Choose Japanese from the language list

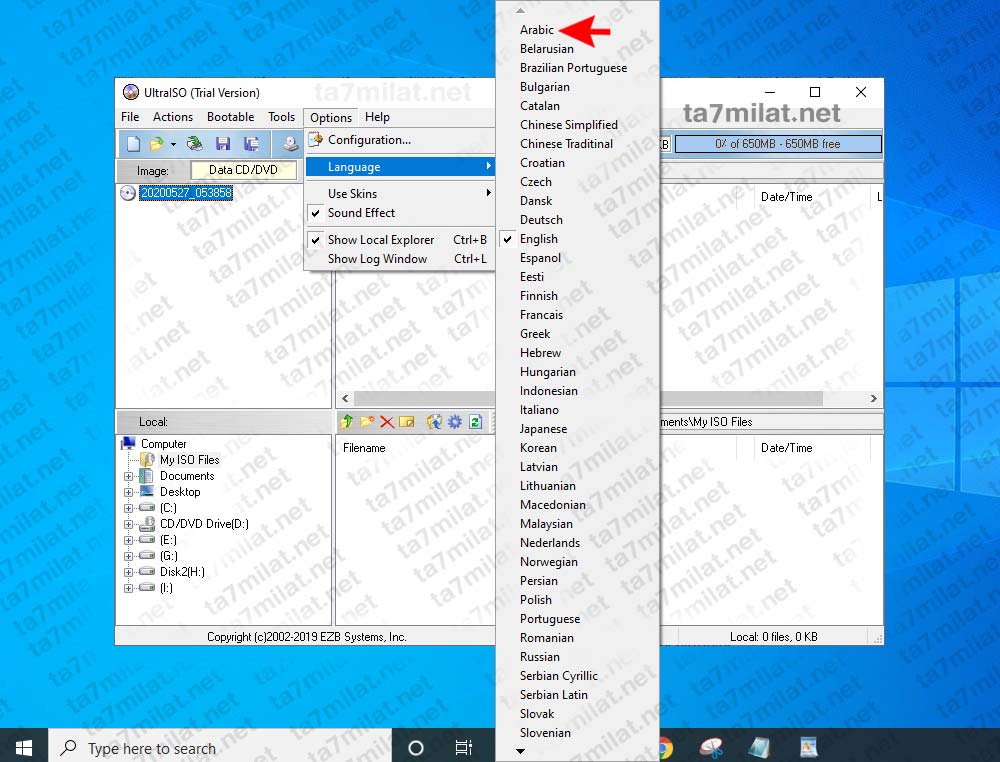[x=577, y=429]
